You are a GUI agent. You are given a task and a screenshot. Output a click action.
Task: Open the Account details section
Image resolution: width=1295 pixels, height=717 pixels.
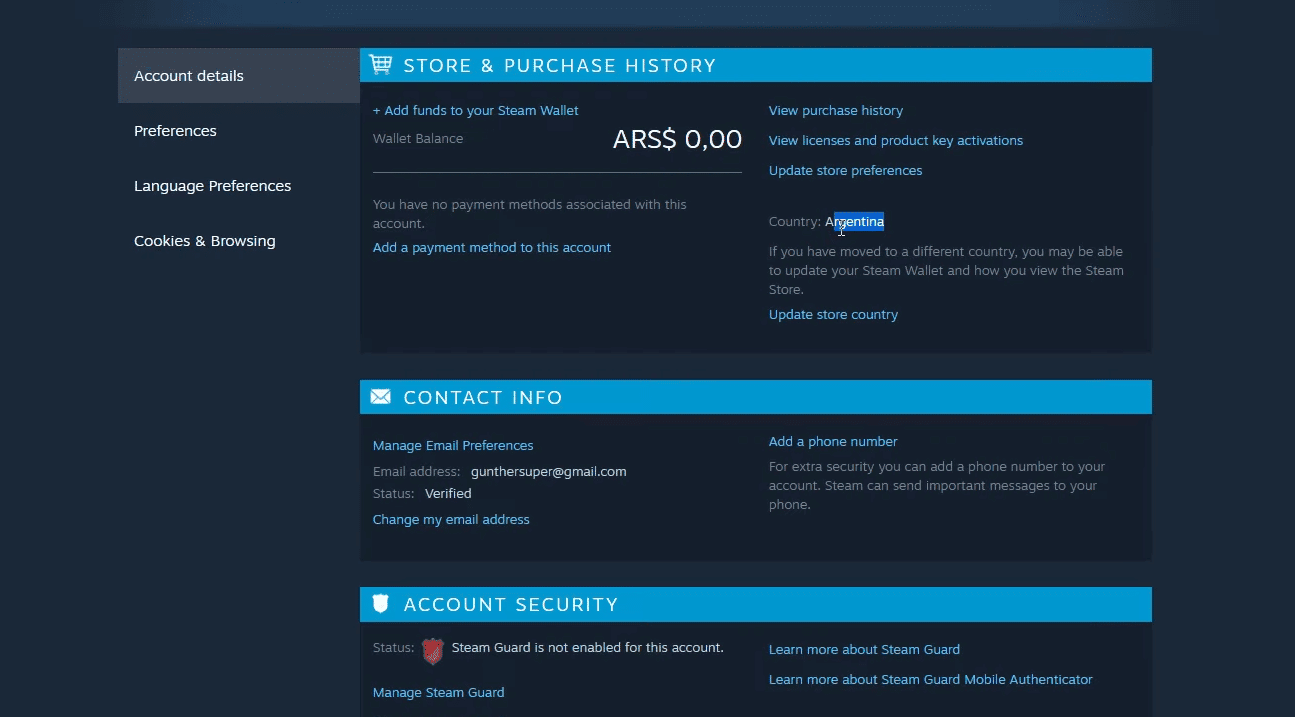point(238,76)
